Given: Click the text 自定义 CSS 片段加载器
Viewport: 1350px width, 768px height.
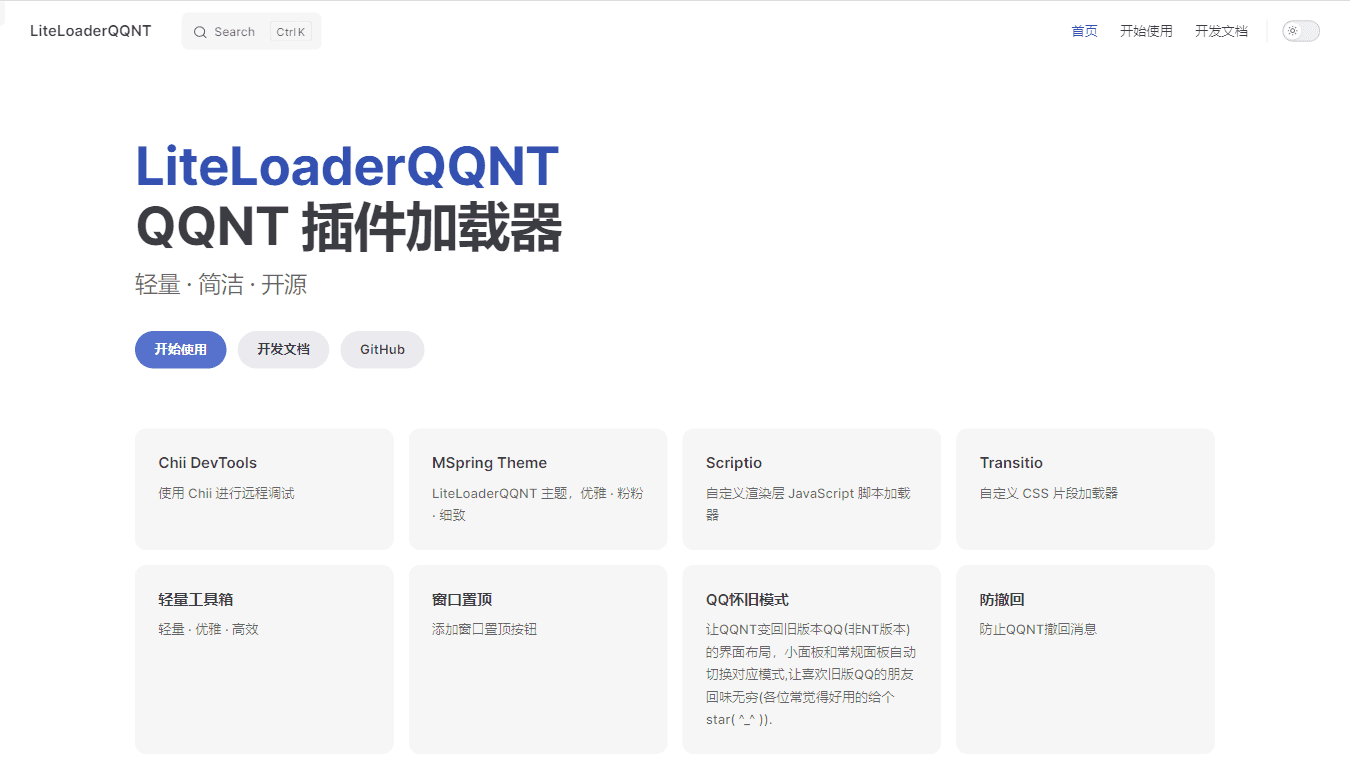Looking at the screenshot, I should pos(1049,493).
